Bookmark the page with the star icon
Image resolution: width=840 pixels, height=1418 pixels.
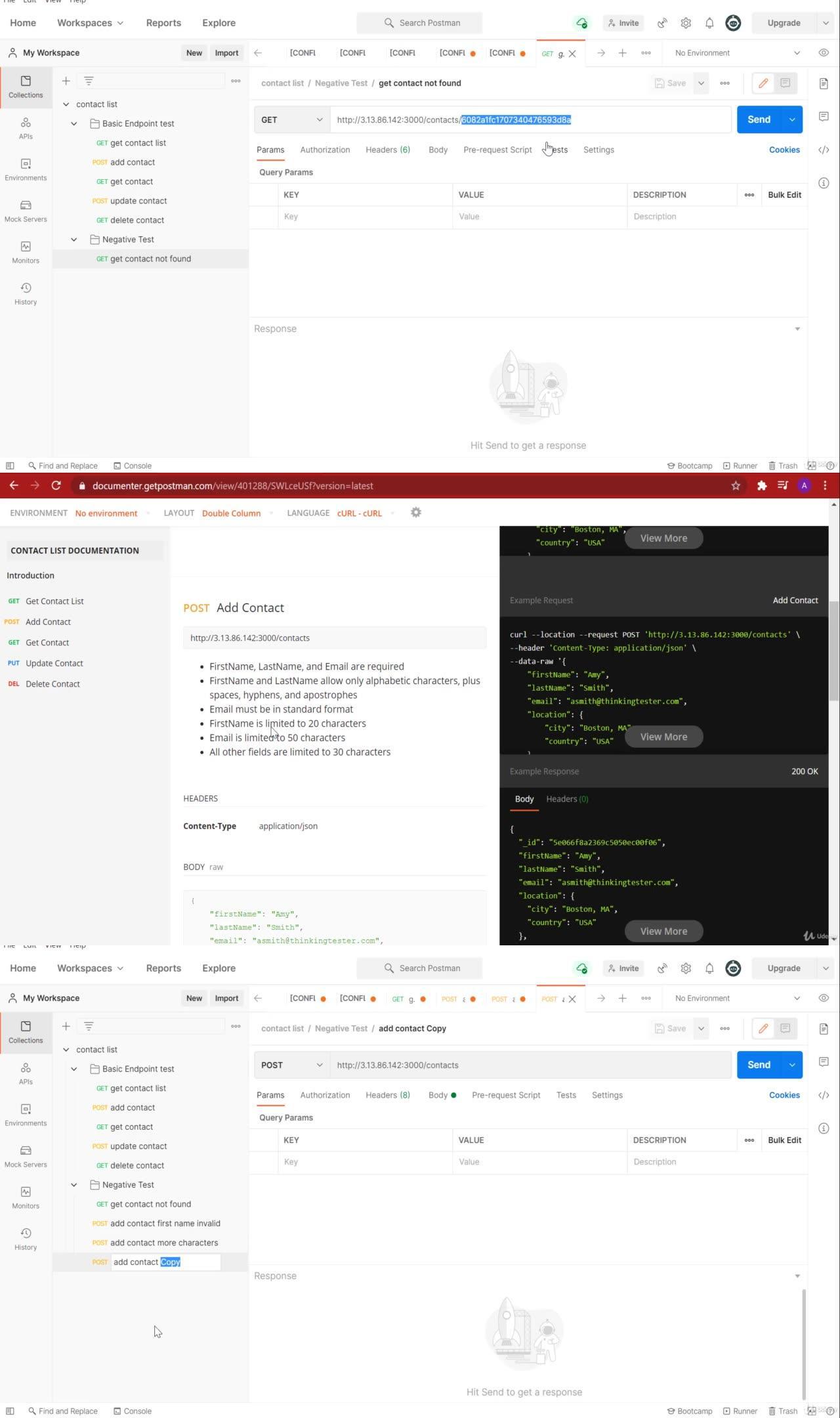(736, 486)
